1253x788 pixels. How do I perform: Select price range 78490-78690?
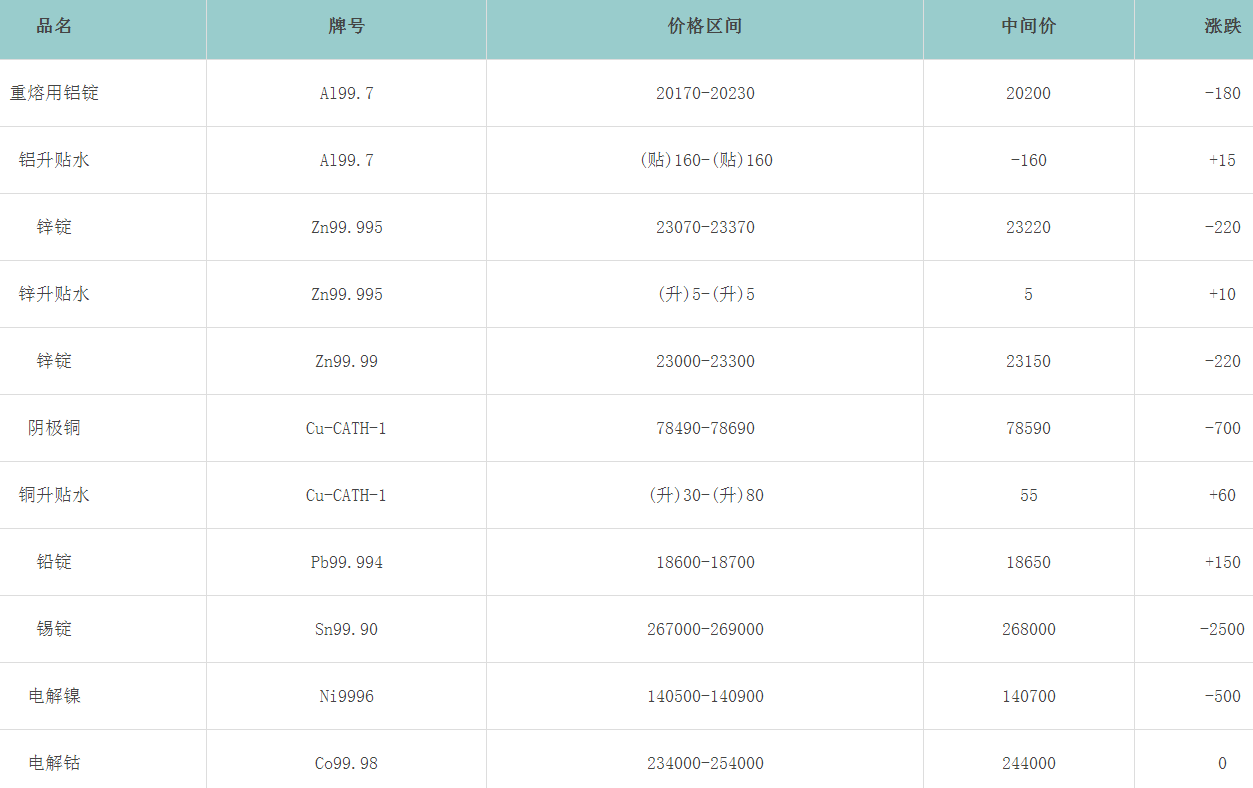pos(705,428)
